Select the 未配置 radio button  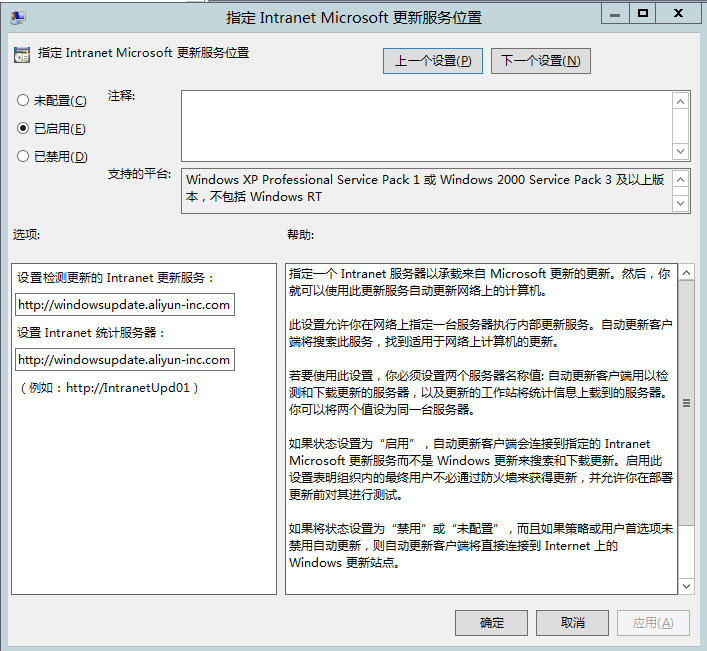(23, 101)
